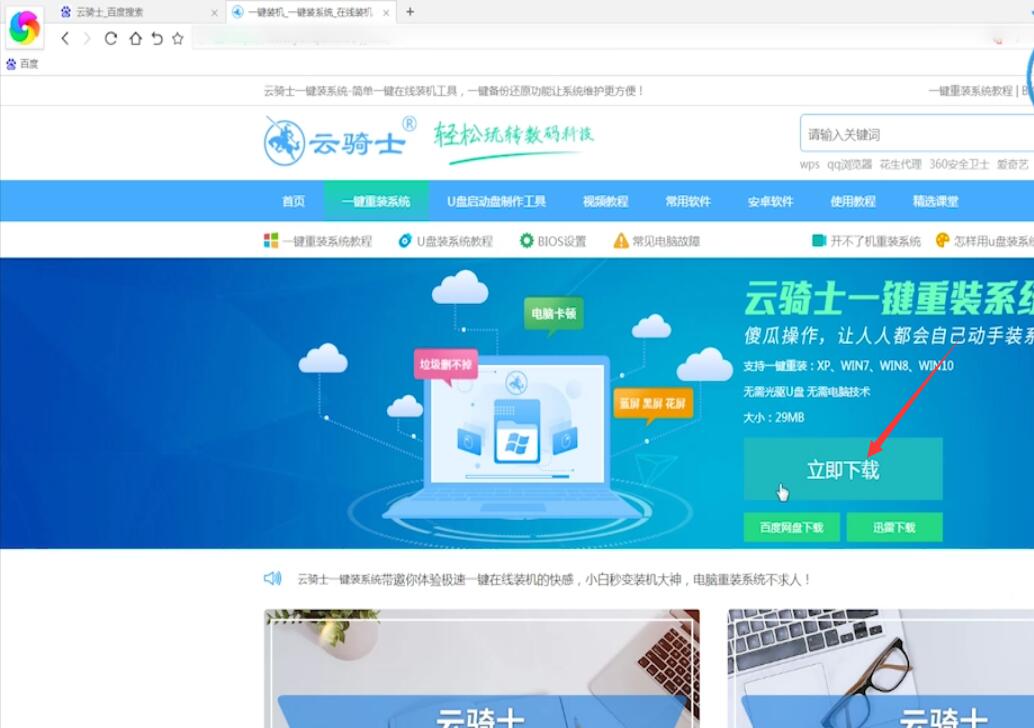1034x728 pixels.
Task: Click the warning triangle icon beside 常见电脑故障
Action: [x=621, y=241]
